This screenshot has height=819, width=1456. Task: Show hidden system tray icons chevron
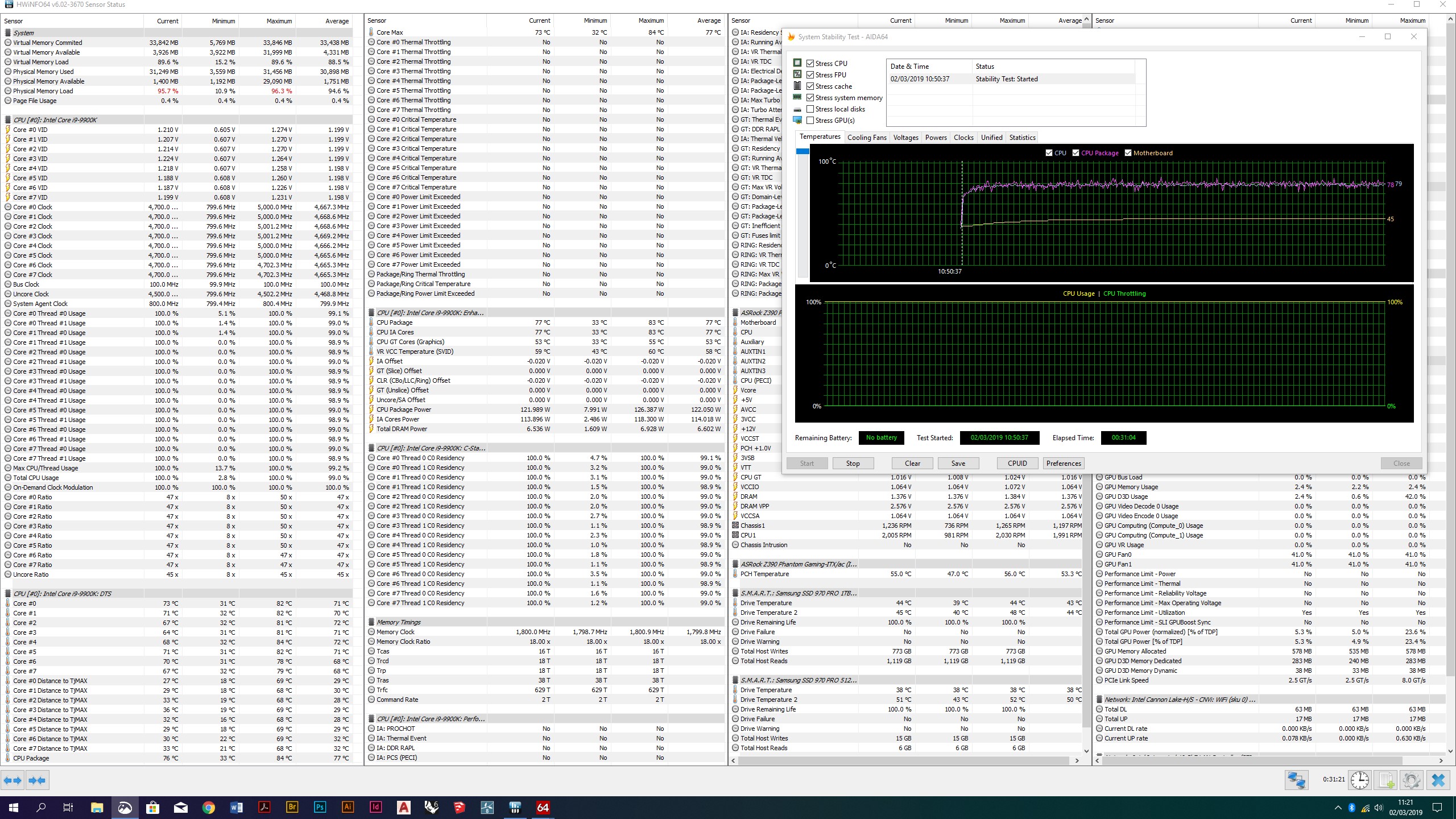1337,808
